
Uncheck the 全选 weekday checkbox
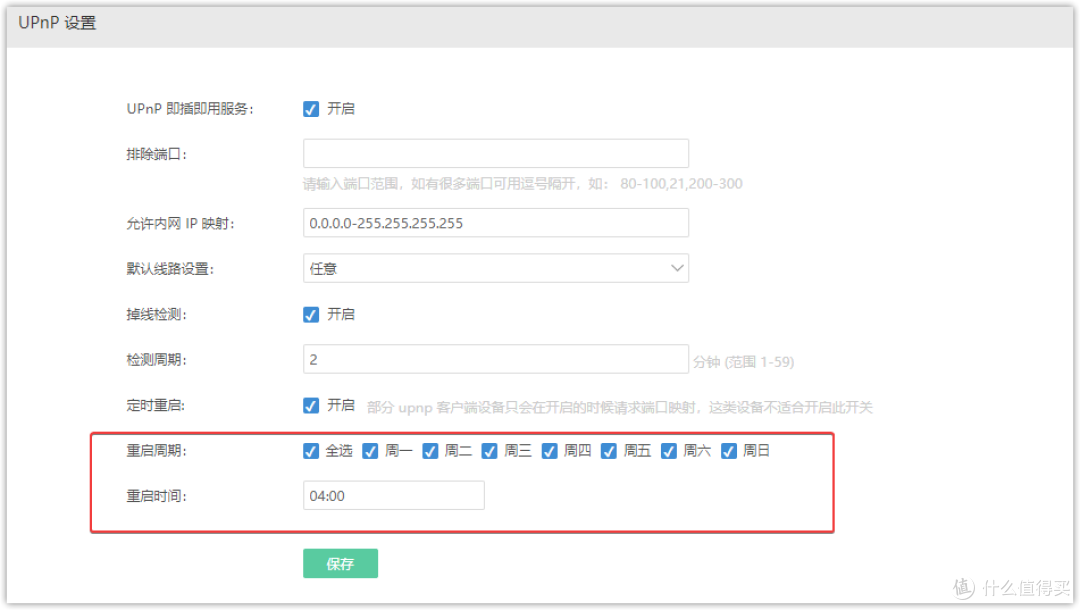coord(311,451)
